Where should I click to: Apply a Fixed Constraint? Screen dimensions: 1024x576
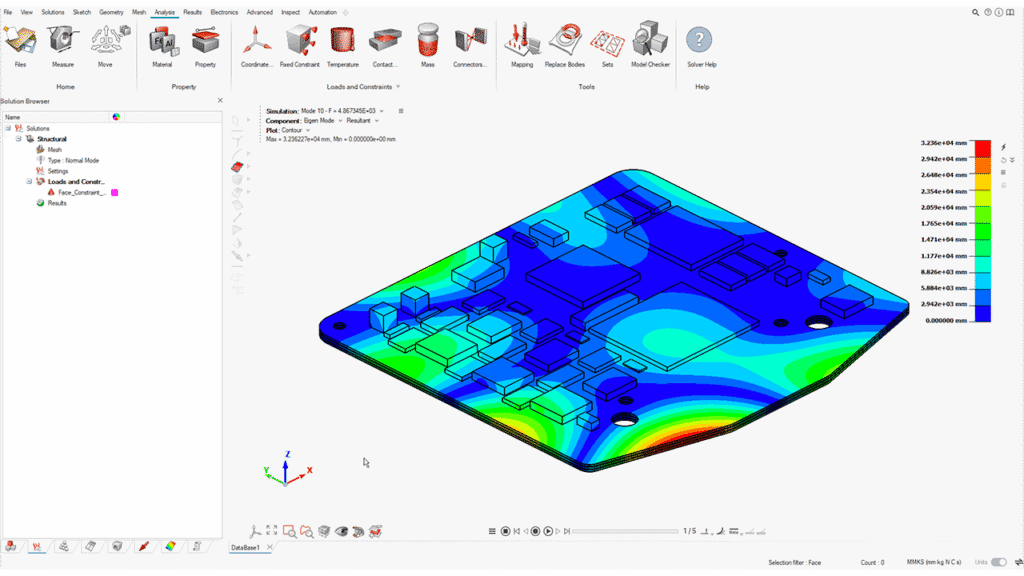[x=300, y=46]
